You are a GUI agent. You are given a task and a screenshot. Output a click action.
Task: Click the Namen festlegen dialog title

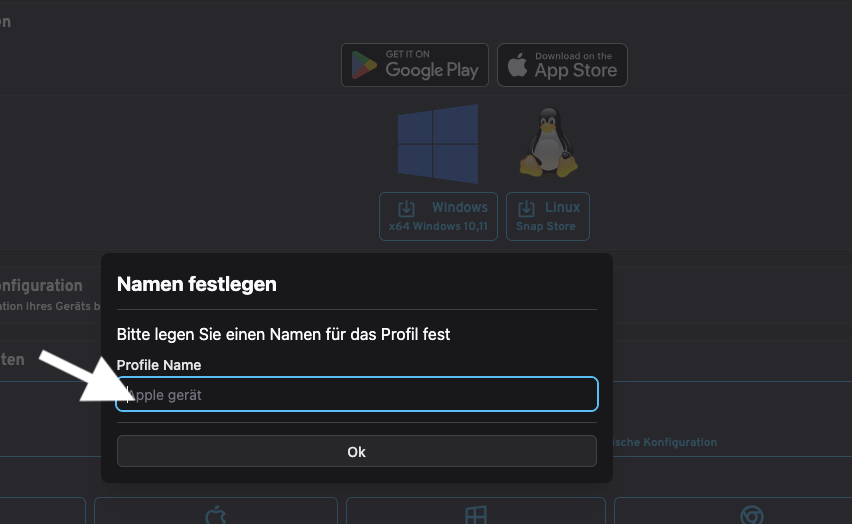click(197, 284)
